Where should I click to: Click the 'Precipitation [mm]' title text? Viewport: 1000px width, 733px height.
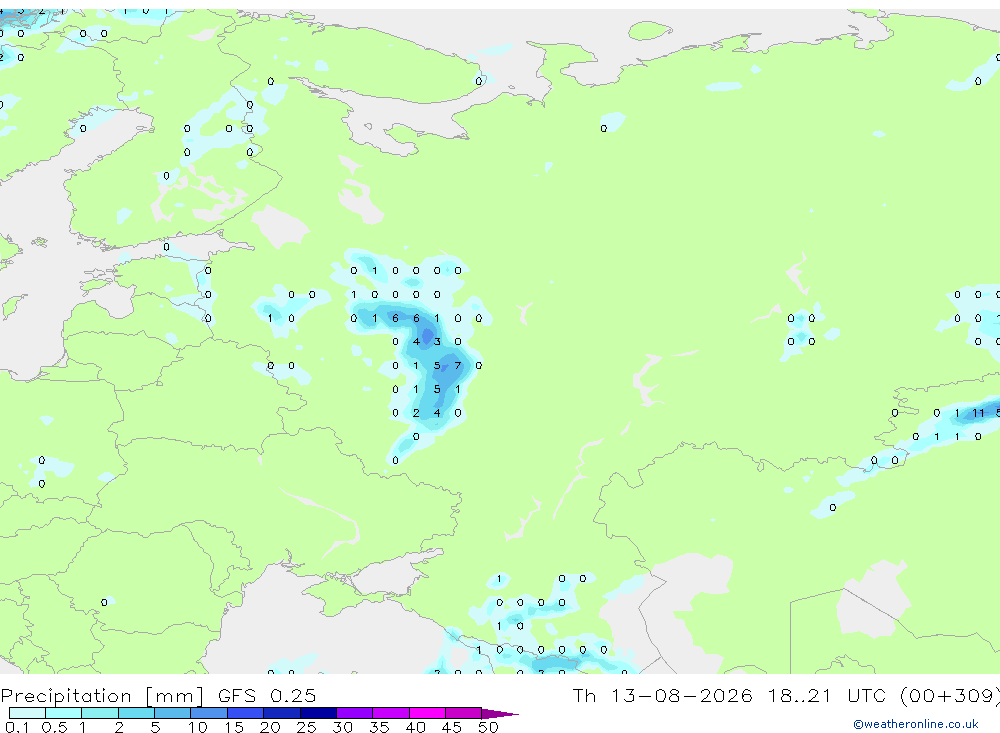point(102,696)
